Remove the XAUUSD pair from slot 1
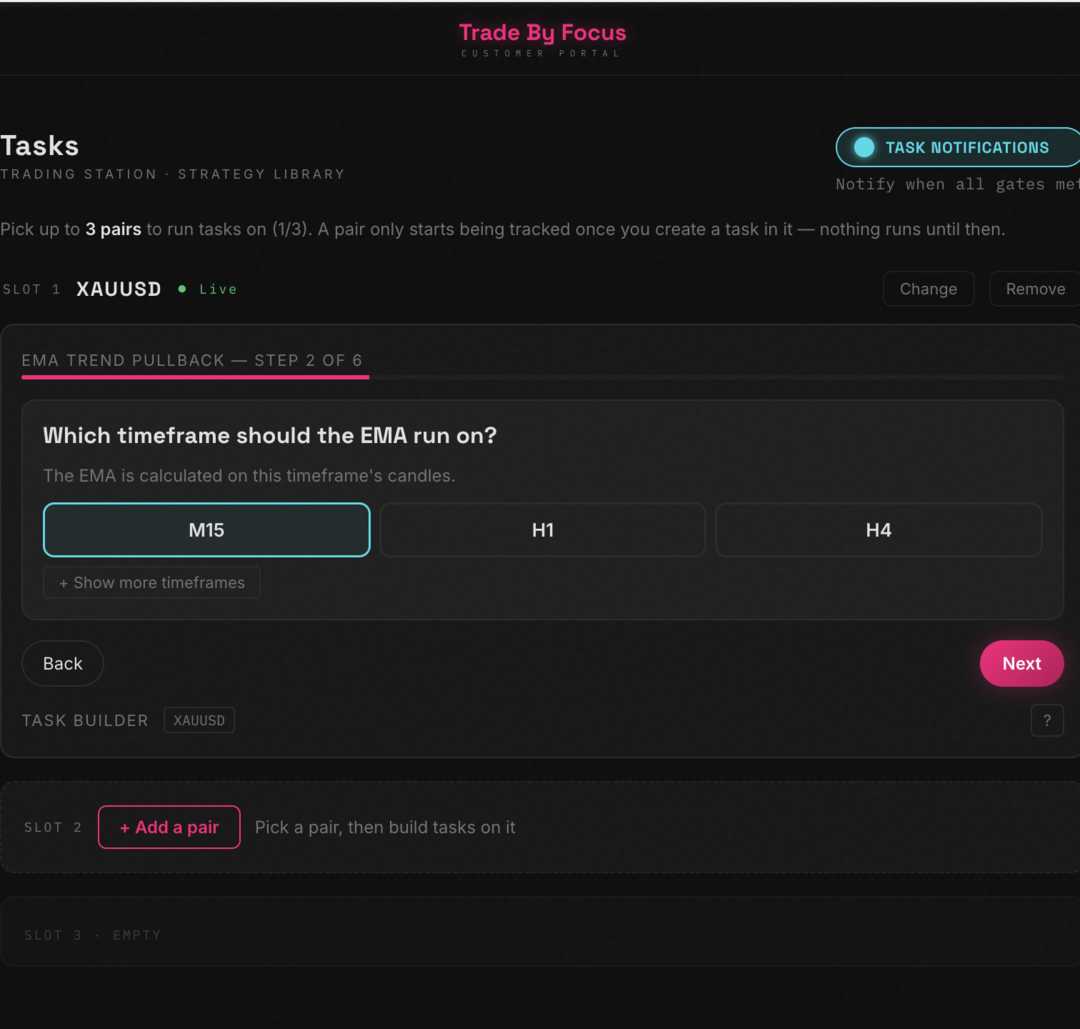The image size is (1080, 1029). (1035, 289)
